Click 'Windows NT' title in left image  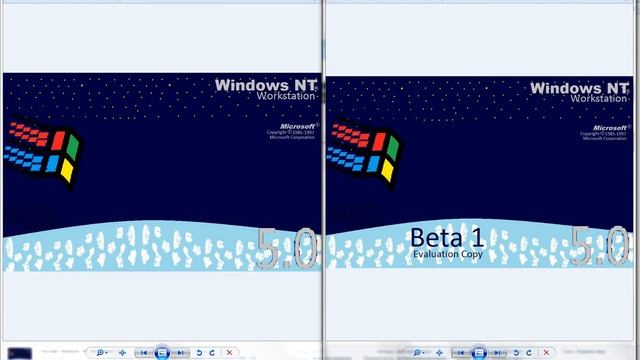point(265,85)
